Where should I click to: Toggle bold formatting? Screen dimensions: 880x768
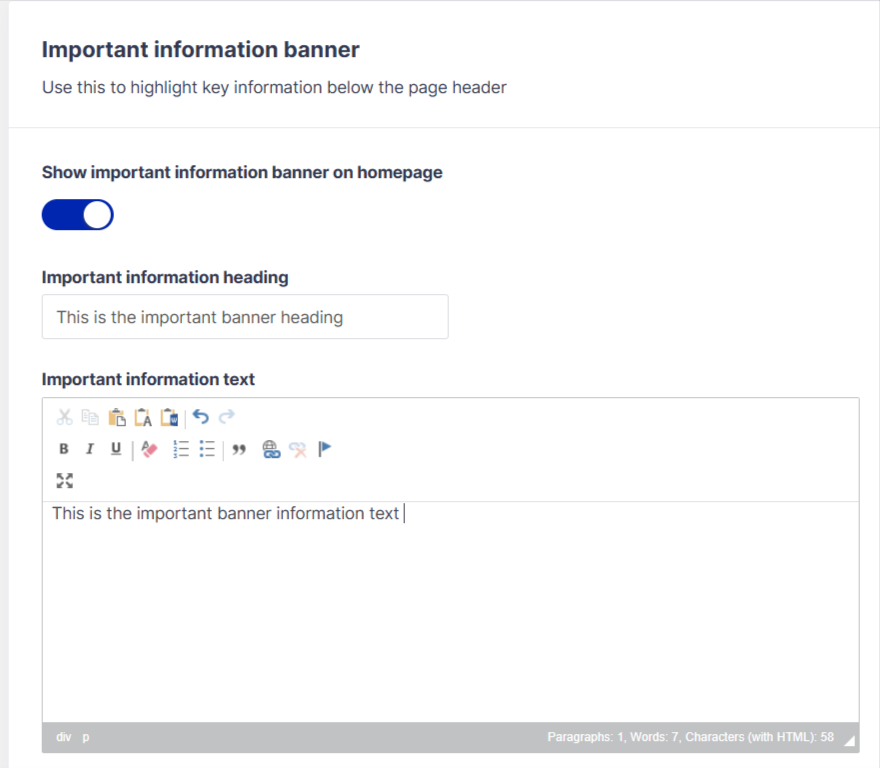(64, 449)
